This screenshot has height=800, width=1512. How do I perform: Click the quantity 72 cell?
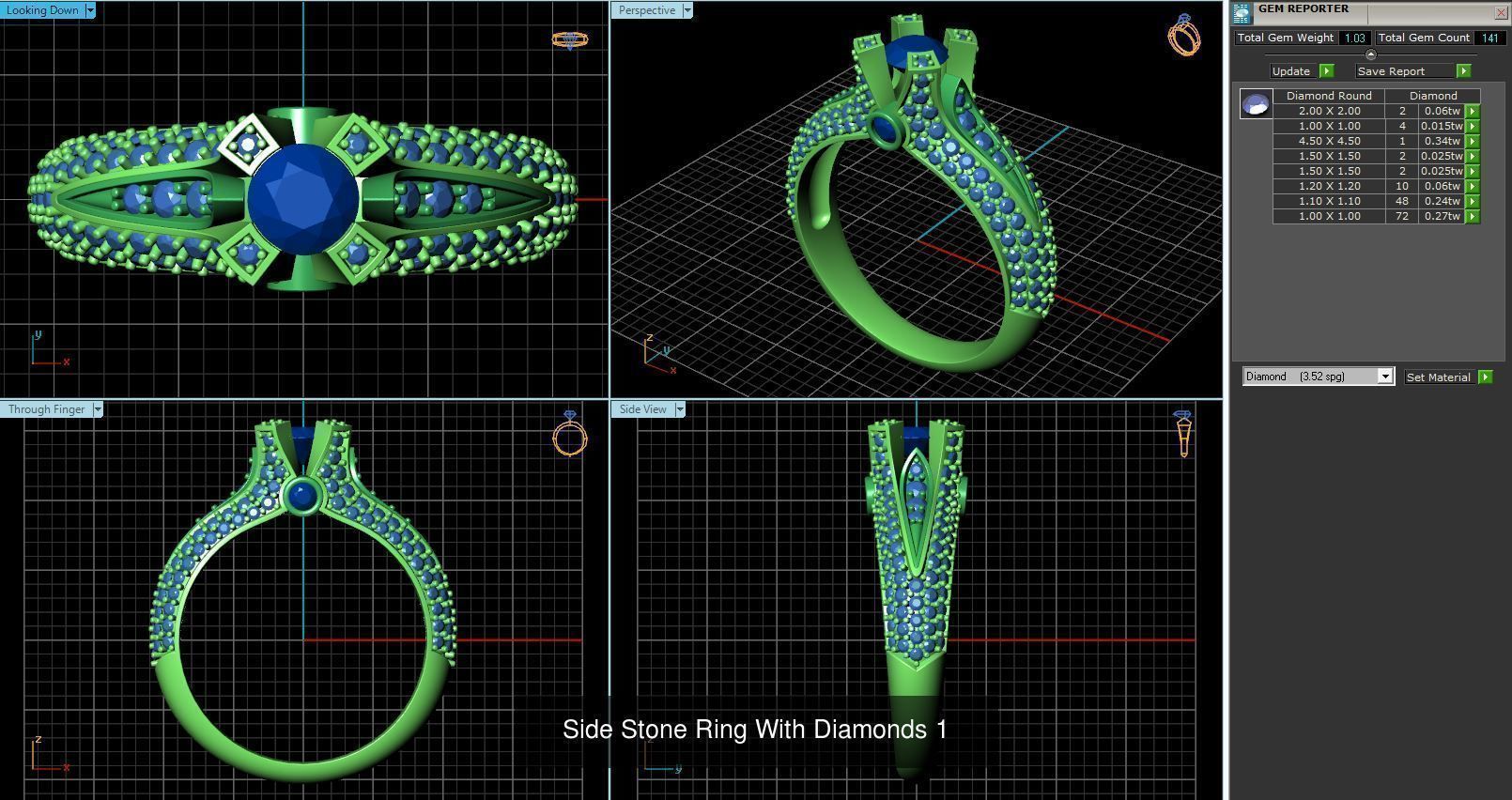coord(1402,216)
